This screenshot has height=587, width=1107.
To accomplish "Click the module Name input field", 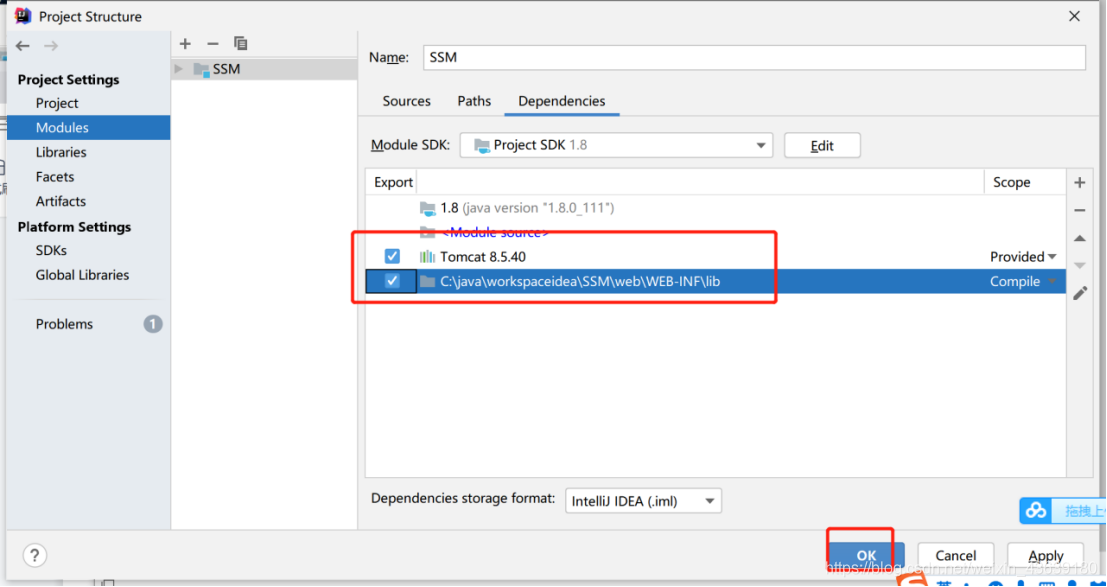I will pos(754,57).
